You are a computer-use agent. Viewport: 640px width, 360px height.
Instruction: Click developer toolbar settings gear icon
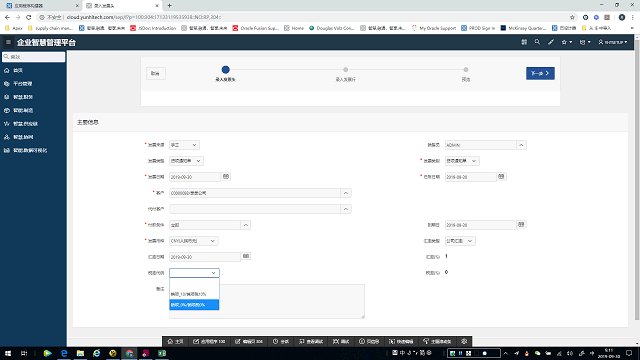pos(464,341)
